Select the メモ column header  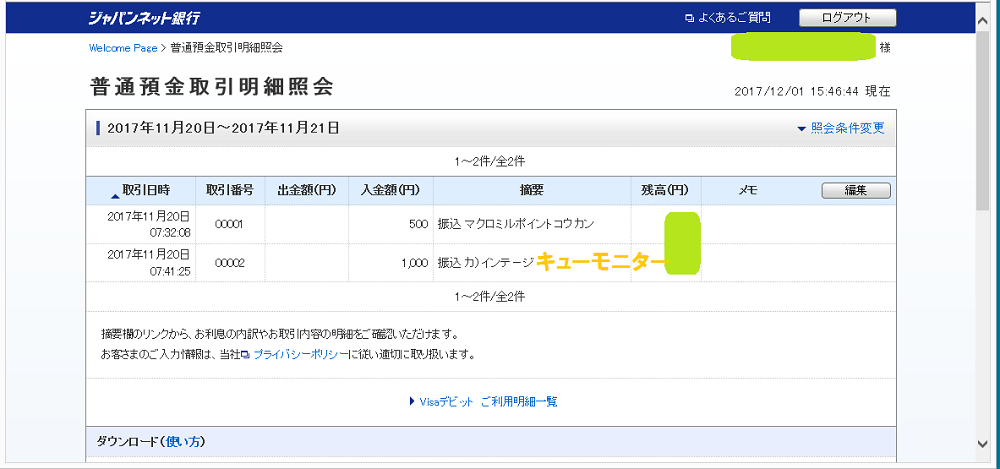pos(747,190)
